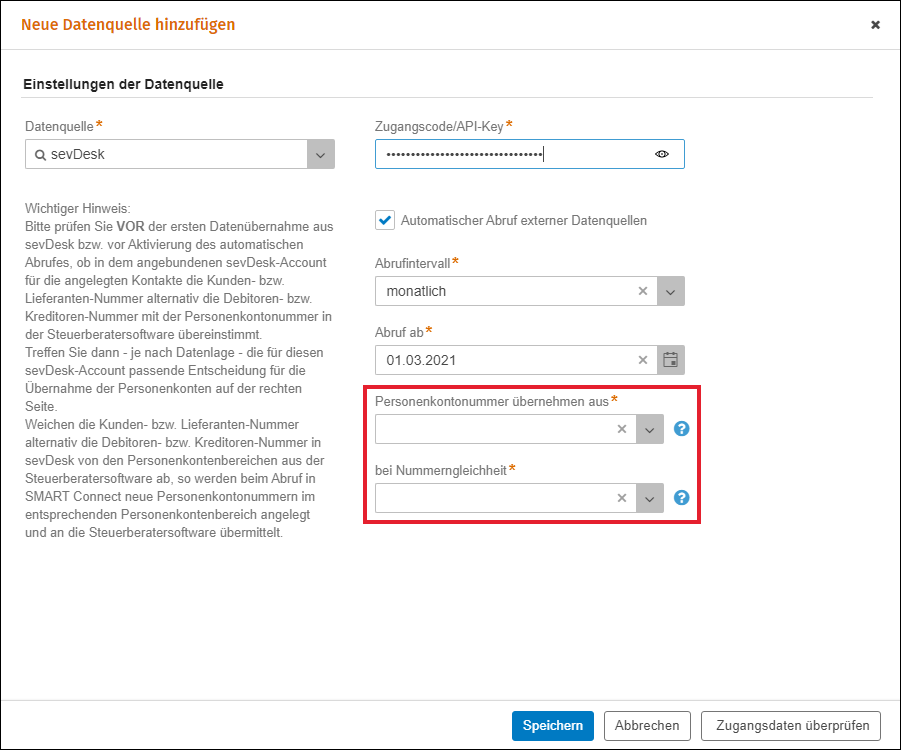Image resolution: width=901 pixels, height=750 pixels.
Task: Clear the Personenkontonummer übernehmen aus field
Action: pos(622,429)
